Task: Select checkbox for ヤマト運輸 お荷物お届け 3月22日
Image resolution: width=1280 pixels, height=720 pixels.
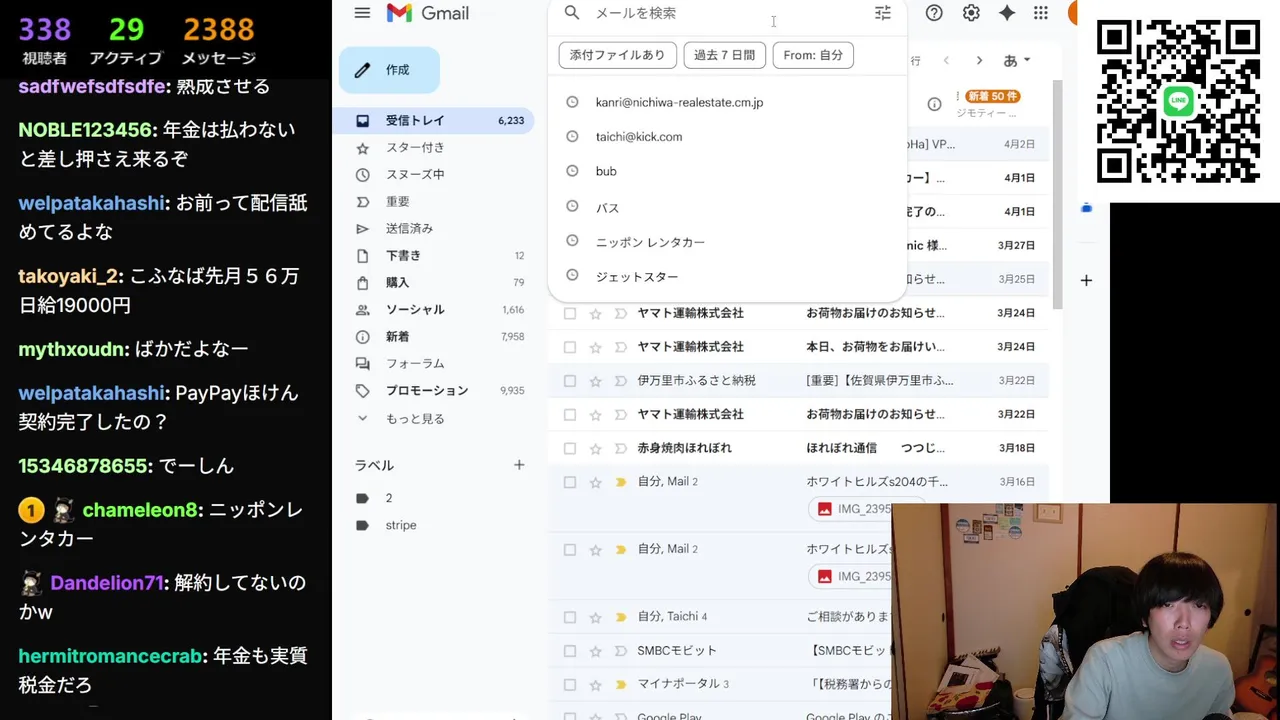Action: click(570, 414)
